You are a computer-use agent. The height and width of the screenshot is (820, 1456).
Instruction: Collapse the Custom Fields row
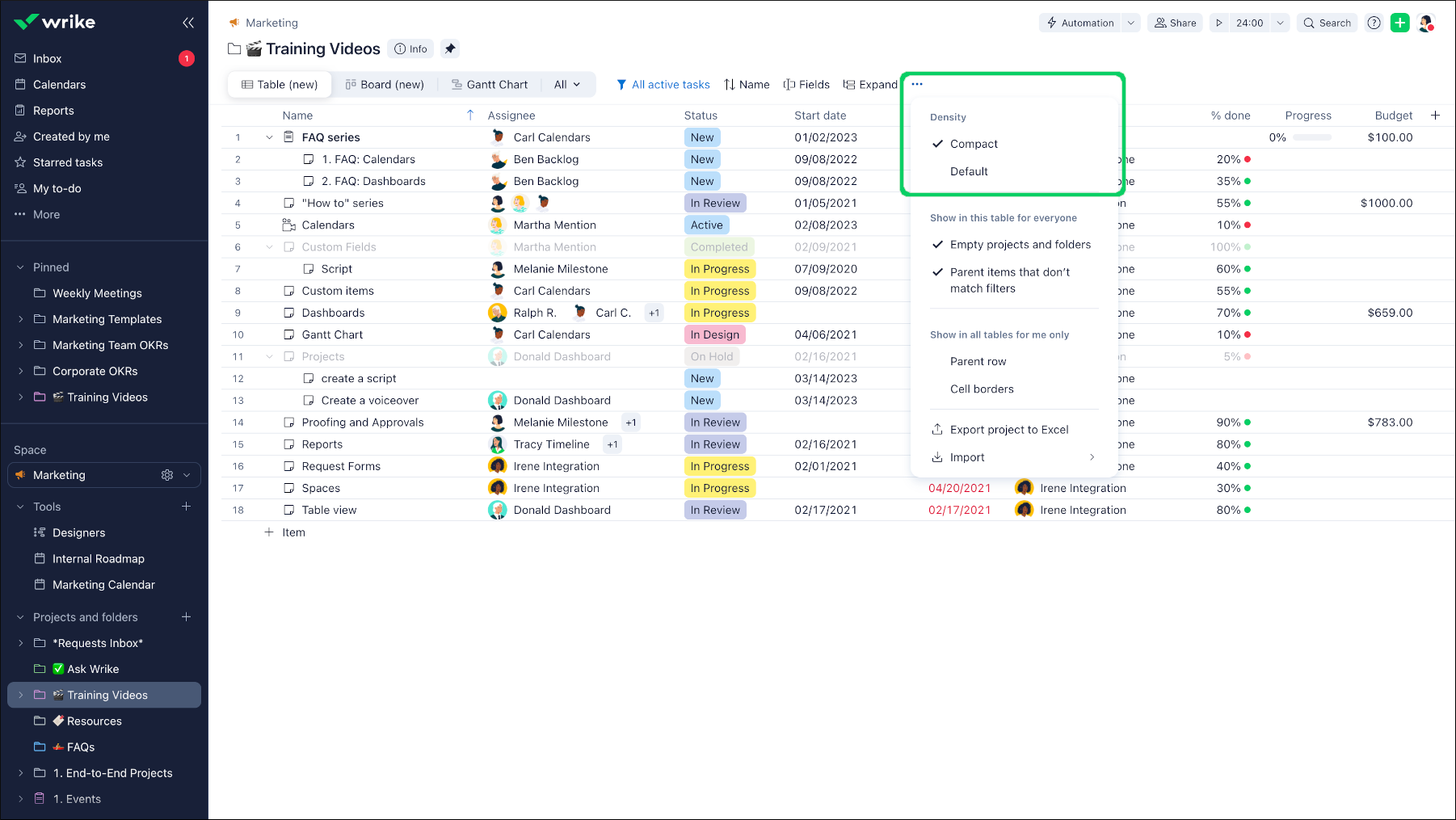(x=269, y=247)
